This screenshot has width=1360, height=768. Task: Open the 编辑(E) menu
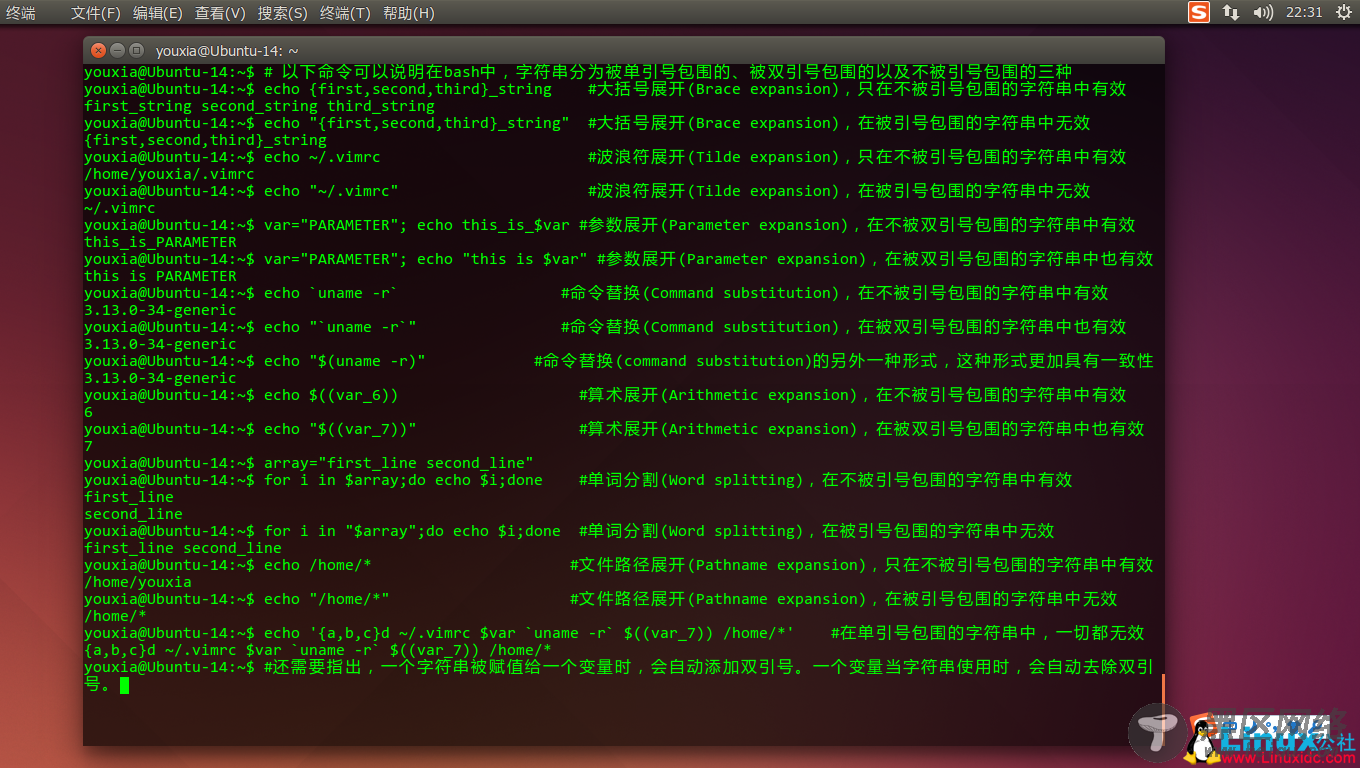[x=158, y=13]
